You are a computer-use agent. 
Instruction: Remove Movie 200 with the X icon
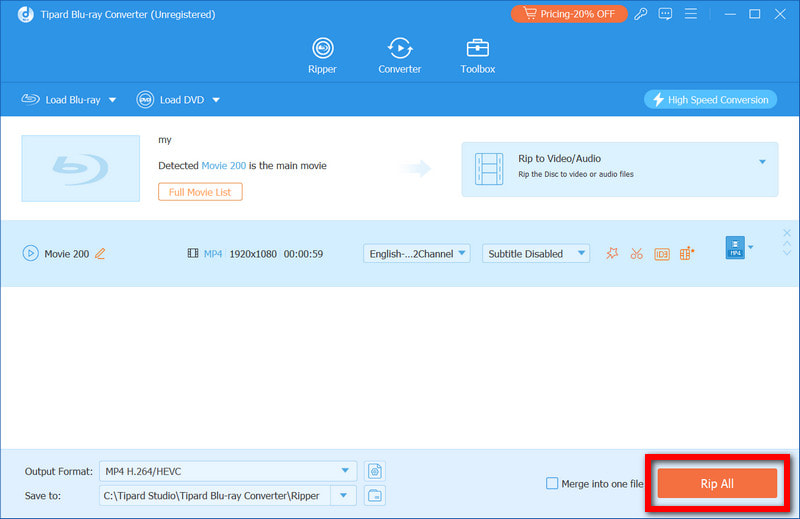[x=787, y=233]
